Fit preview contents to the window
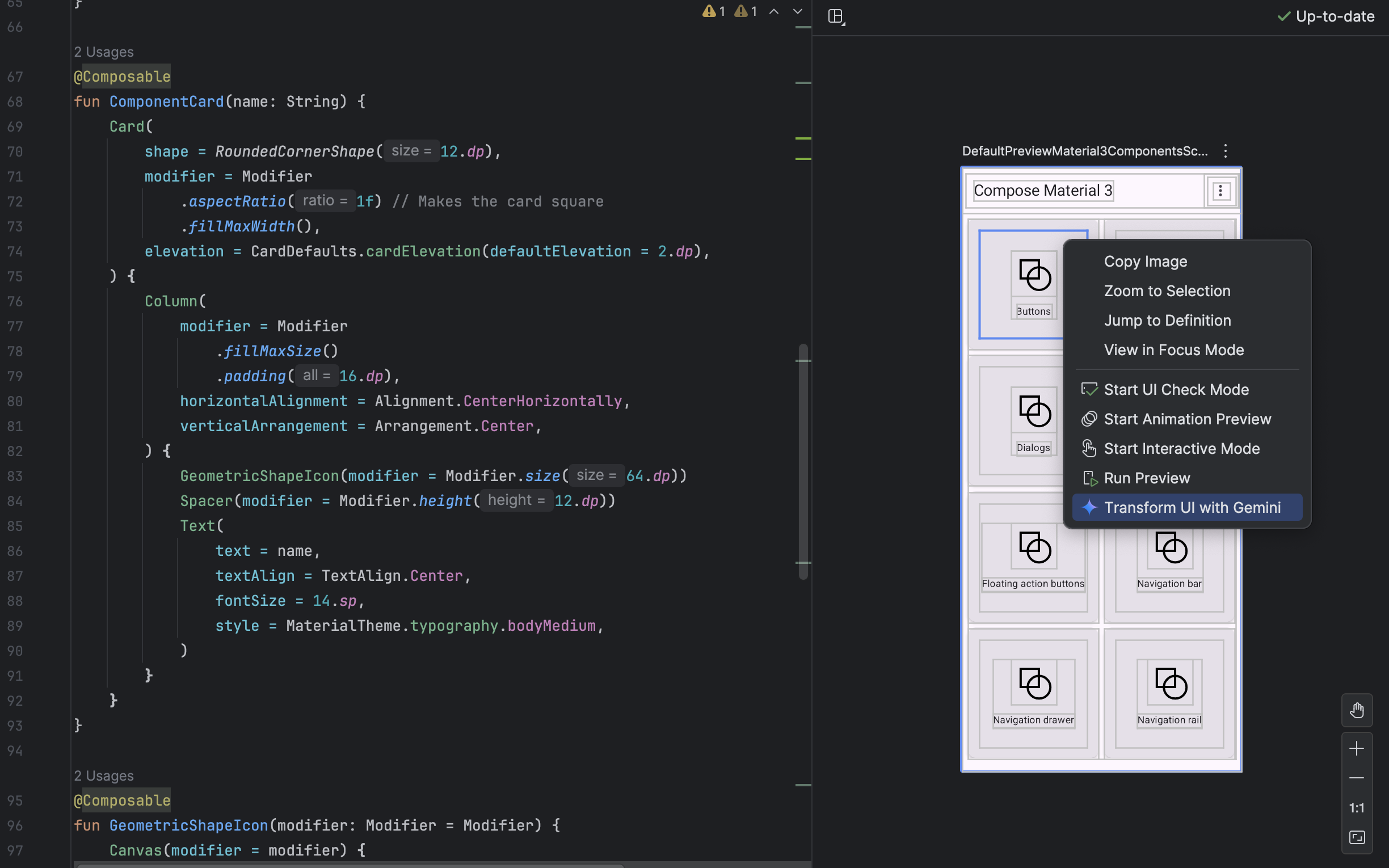1389x868 pixels. click(x=1357, y=837)
